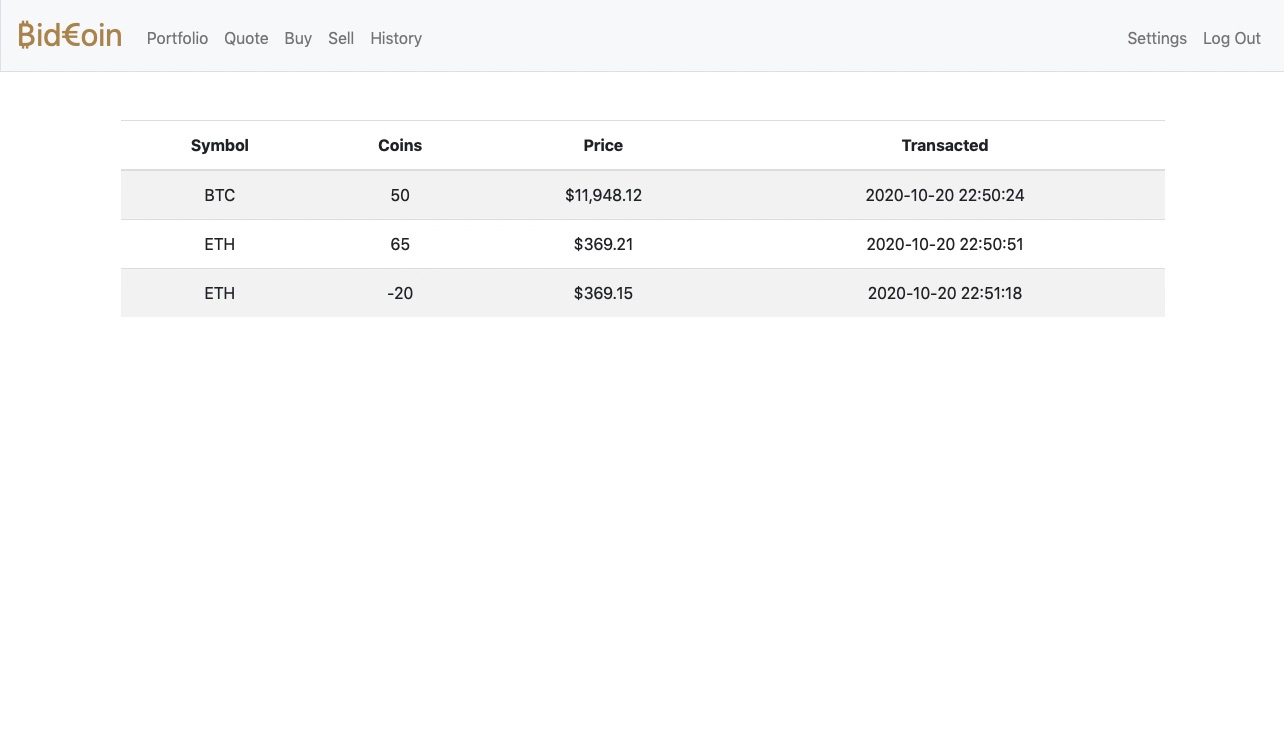Go to the Quote page
Image resolution: width=1284 pixels, height=738 pixels.
246,38
